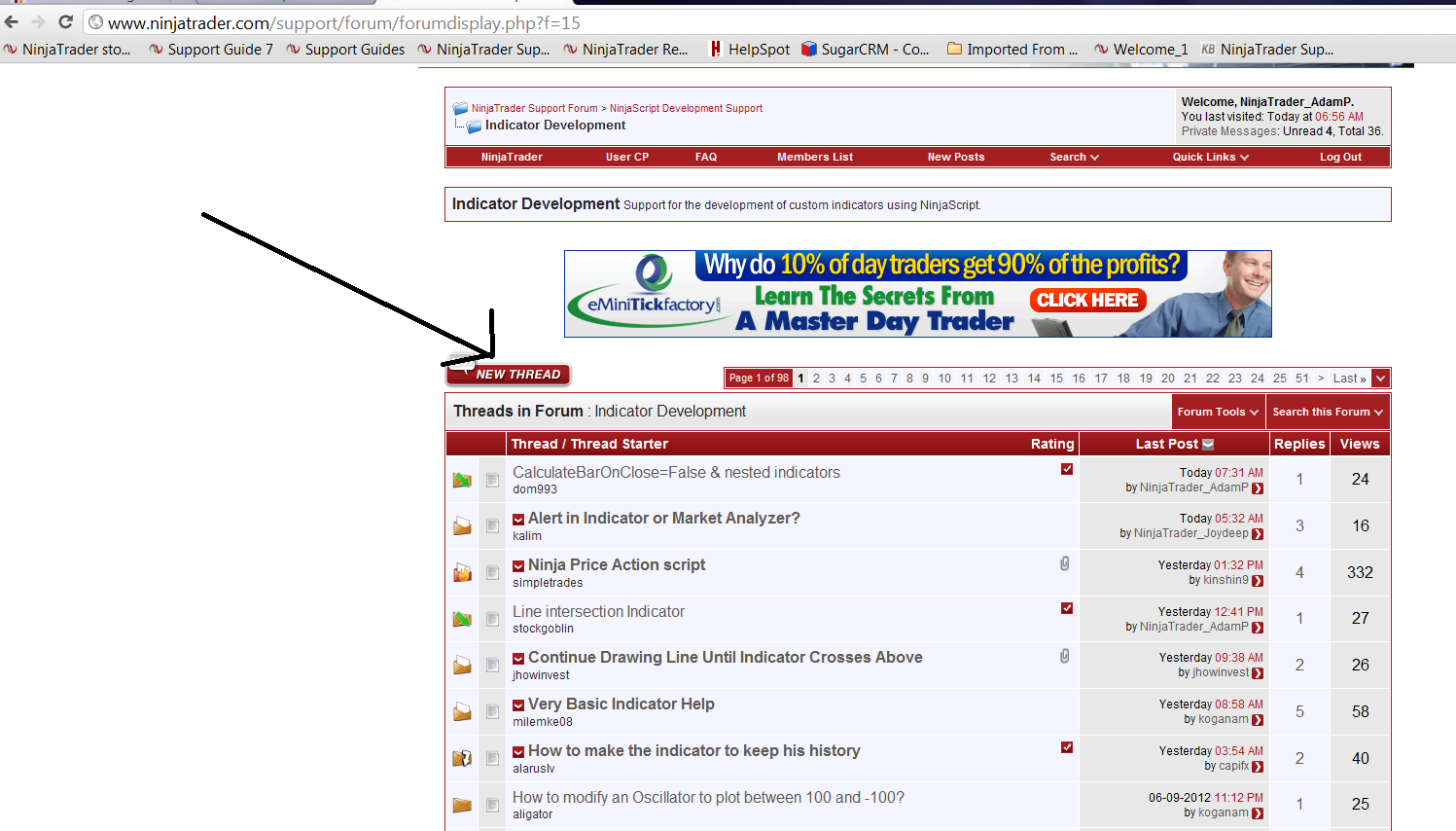The height and width of the screenshot is (831, 1456).
Task: Sort threads by Replies column
Action: click(1299, 444)
